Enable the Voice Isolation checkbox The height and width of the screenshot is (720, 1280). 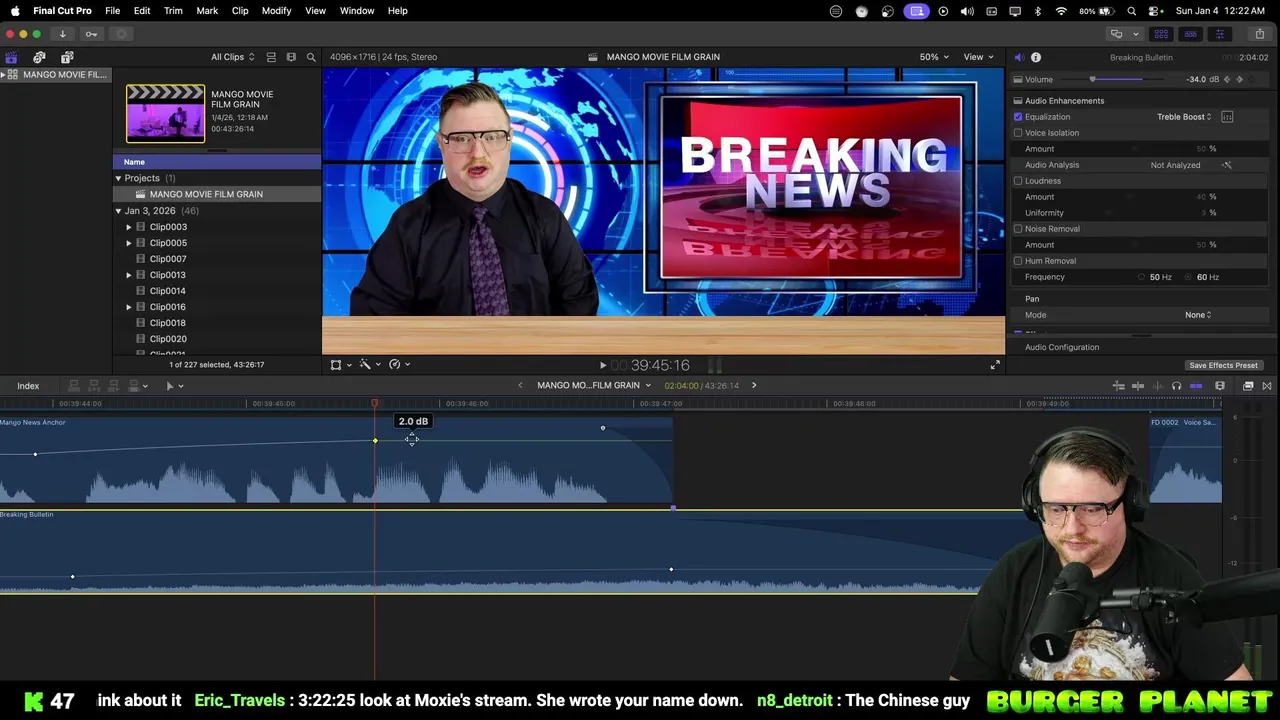[1018, 133]
